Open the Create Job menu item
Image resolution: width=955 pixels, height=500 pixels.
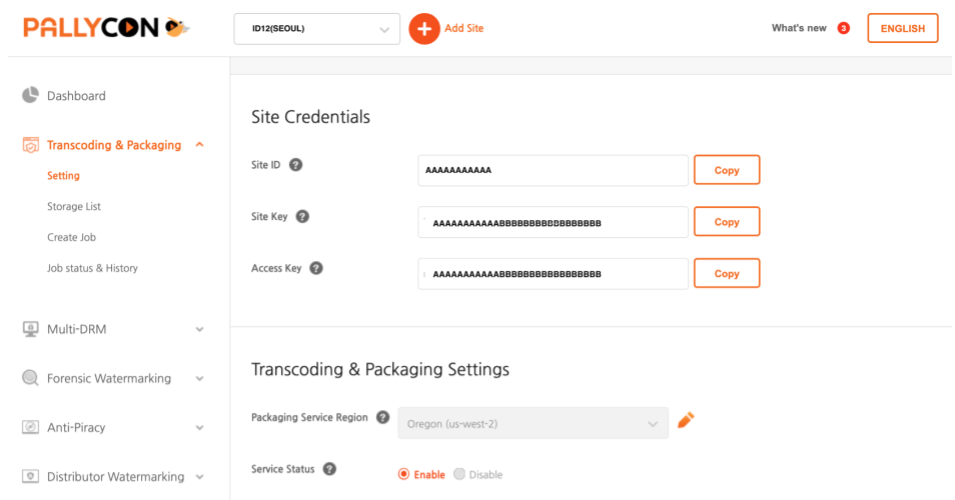(71, 237)
